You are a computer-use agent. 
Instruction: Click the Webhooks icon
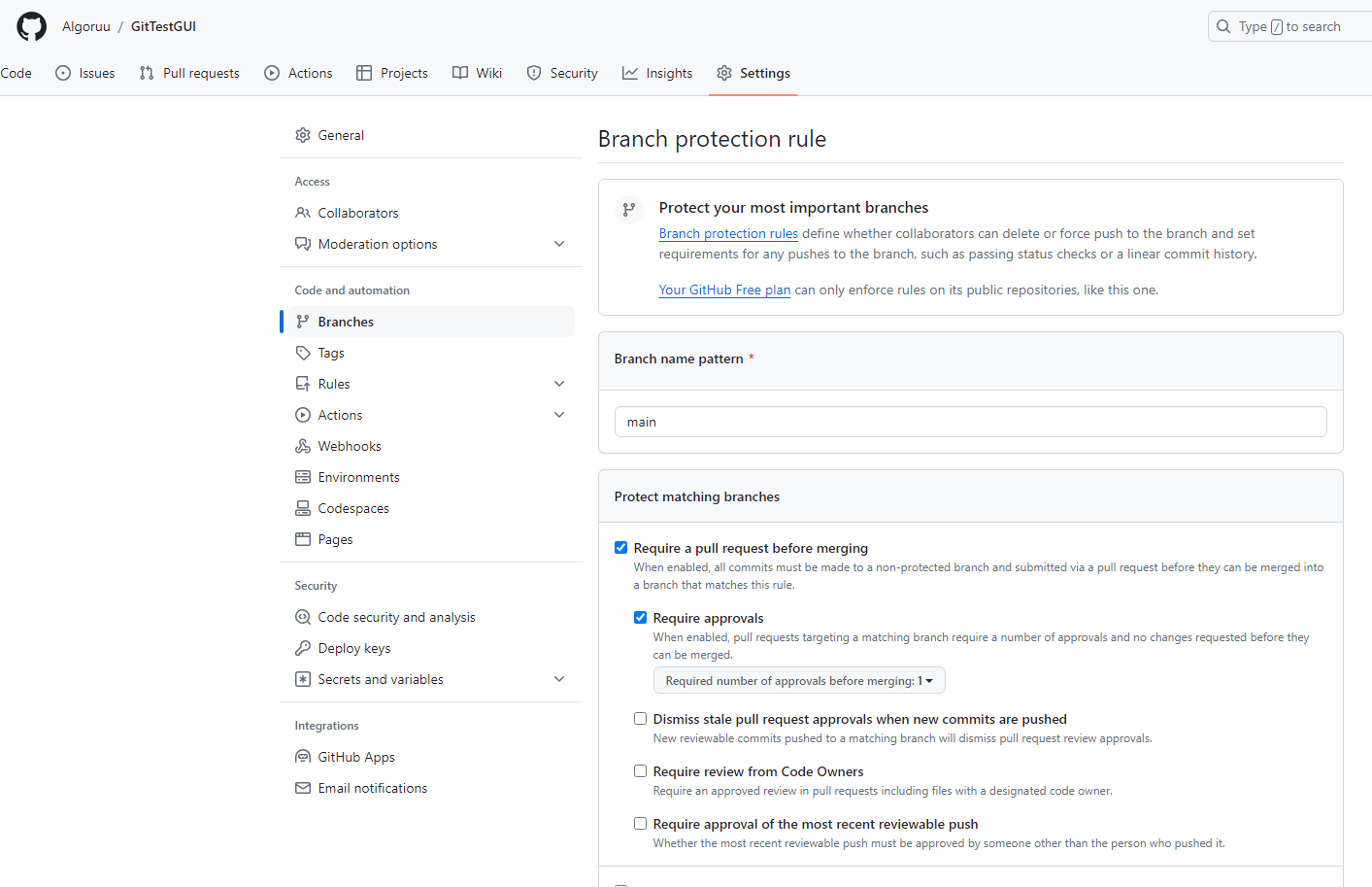303,446
